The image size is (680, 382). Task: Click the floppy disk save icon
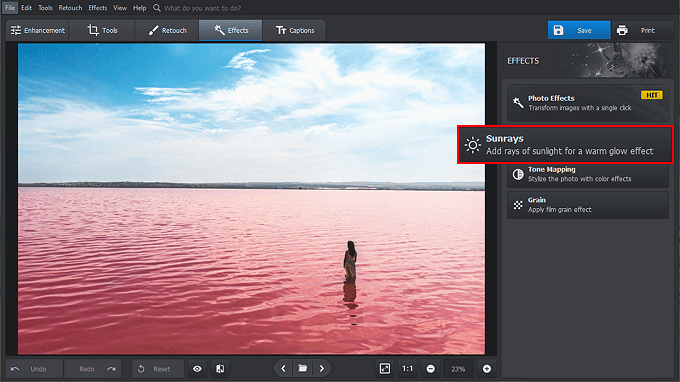(558, 30)
